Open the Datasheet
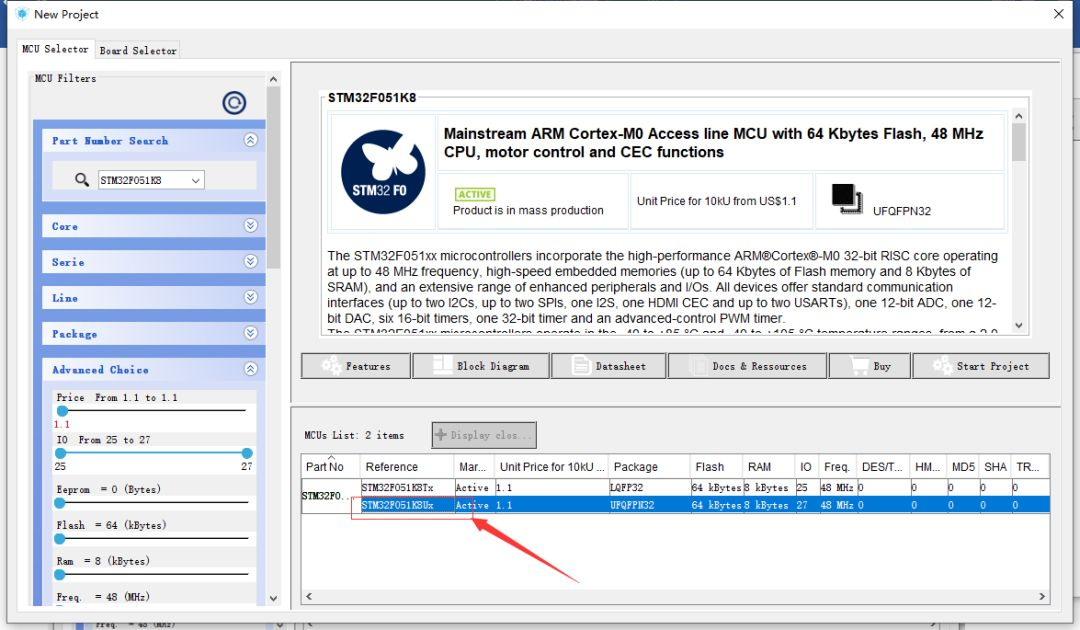 (609, 366)
